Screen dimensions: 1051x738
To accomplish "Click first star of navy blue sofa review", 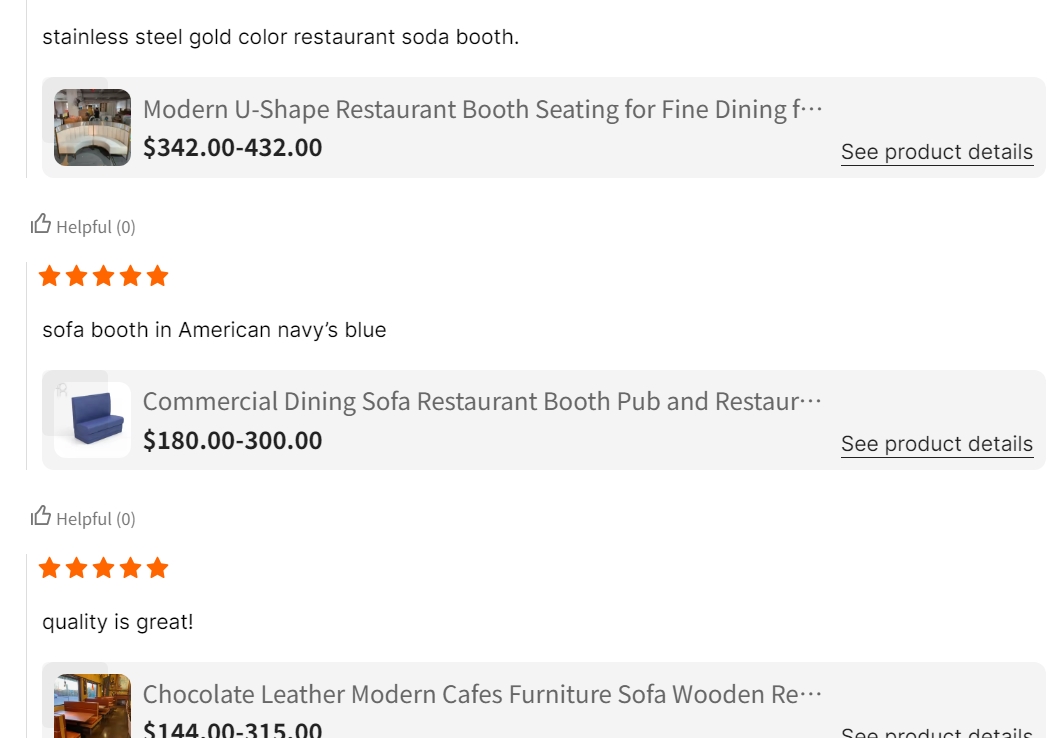I will coord(50,277).
